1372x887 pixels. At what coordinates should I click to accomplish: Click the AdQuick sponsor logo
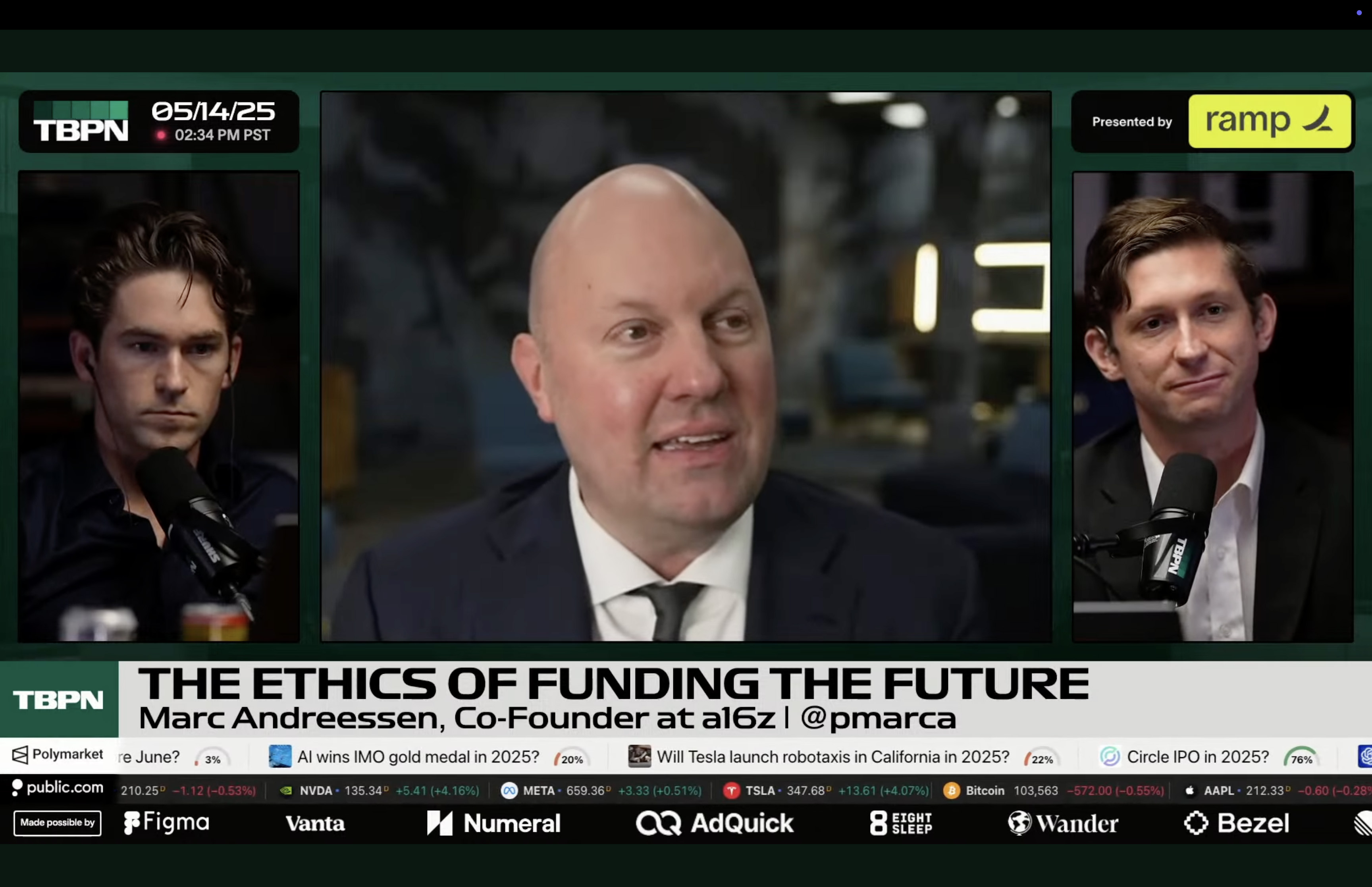pyautogui.click(x=715, y=823)
